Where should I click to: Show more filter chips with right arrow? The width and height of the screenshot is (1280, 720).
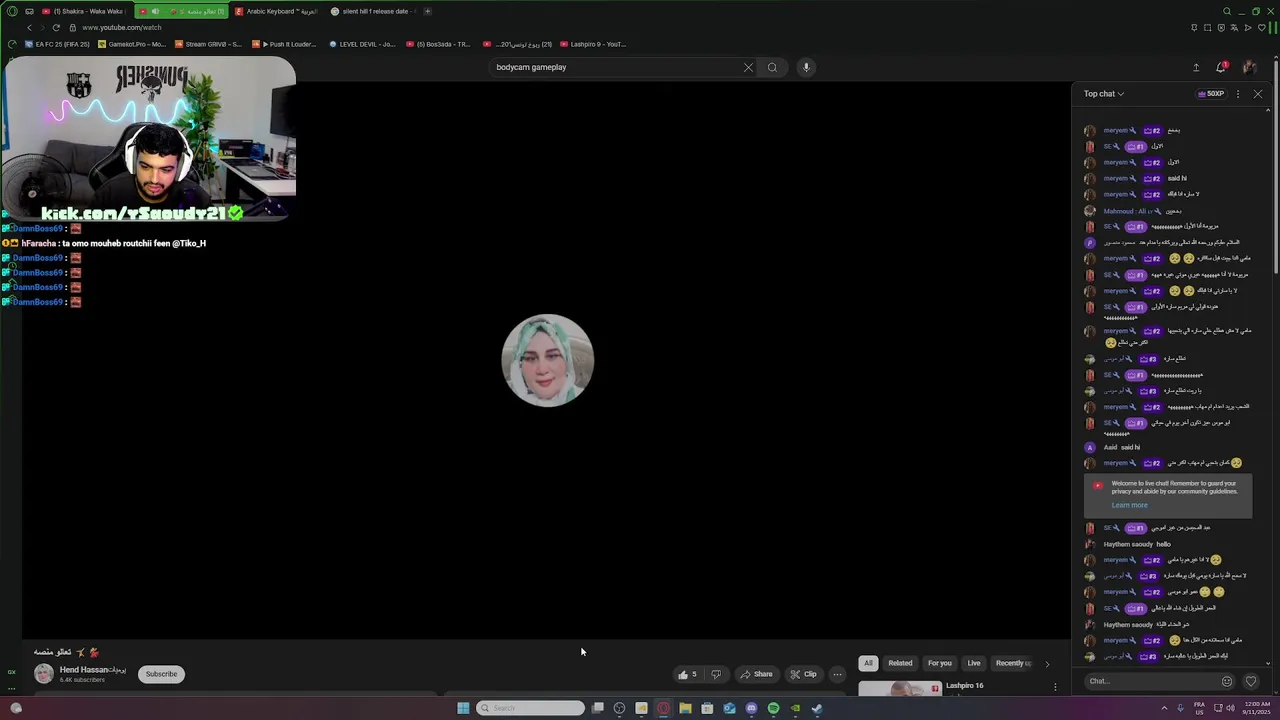[1047, 663]
